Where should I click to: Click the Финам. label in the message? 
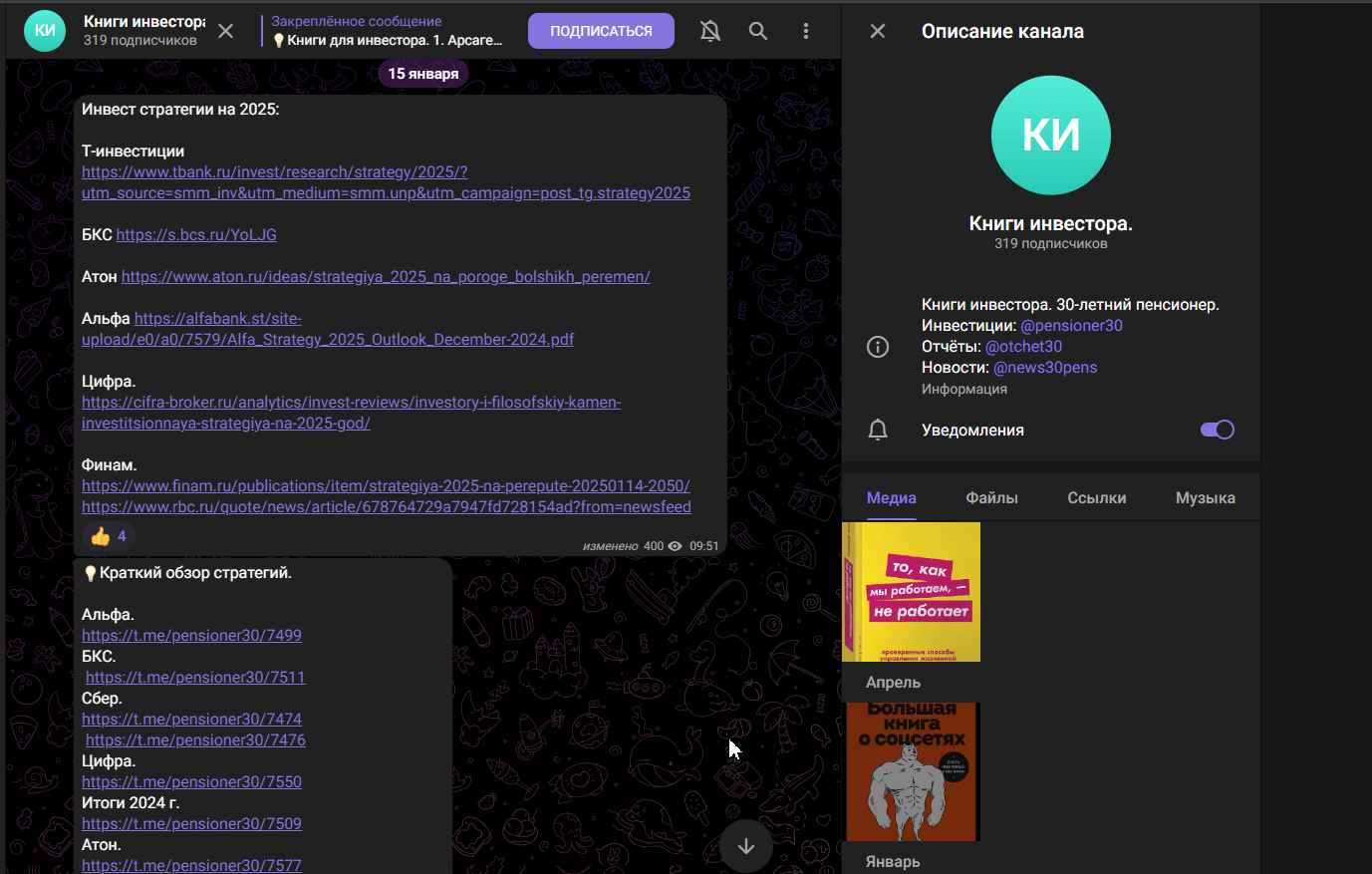click(x=110, y=465)
